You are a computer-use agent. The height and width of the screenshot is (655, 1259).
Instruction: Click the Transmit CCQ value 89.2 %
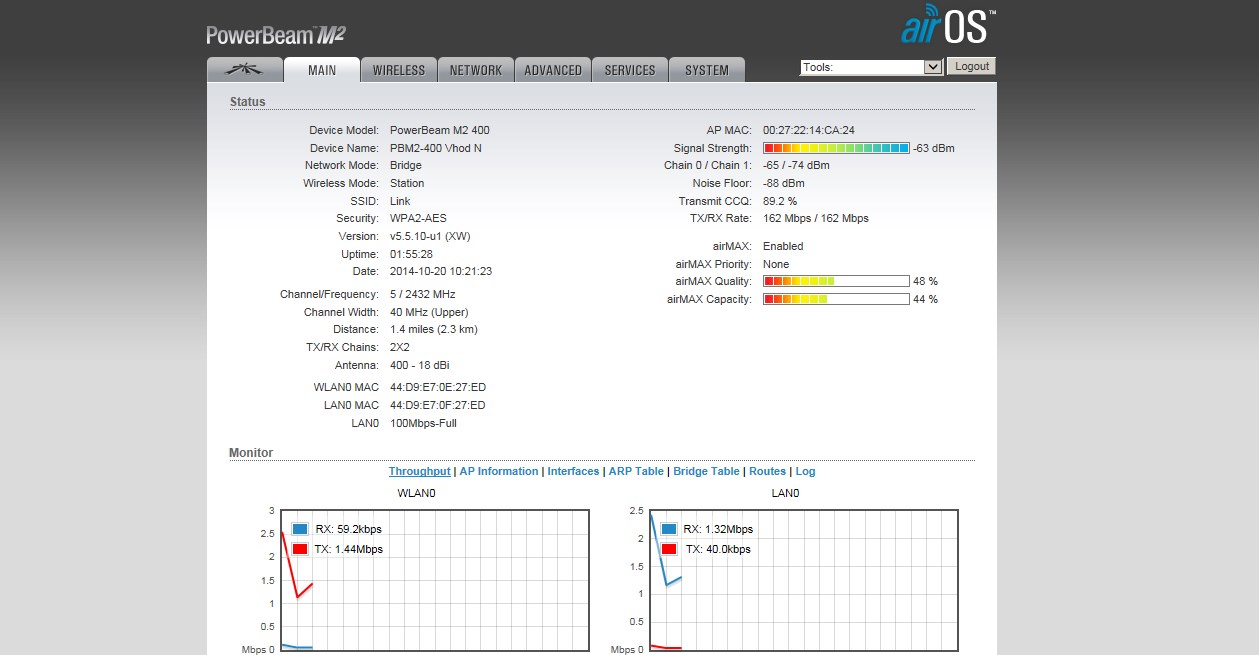pos(780,201)
